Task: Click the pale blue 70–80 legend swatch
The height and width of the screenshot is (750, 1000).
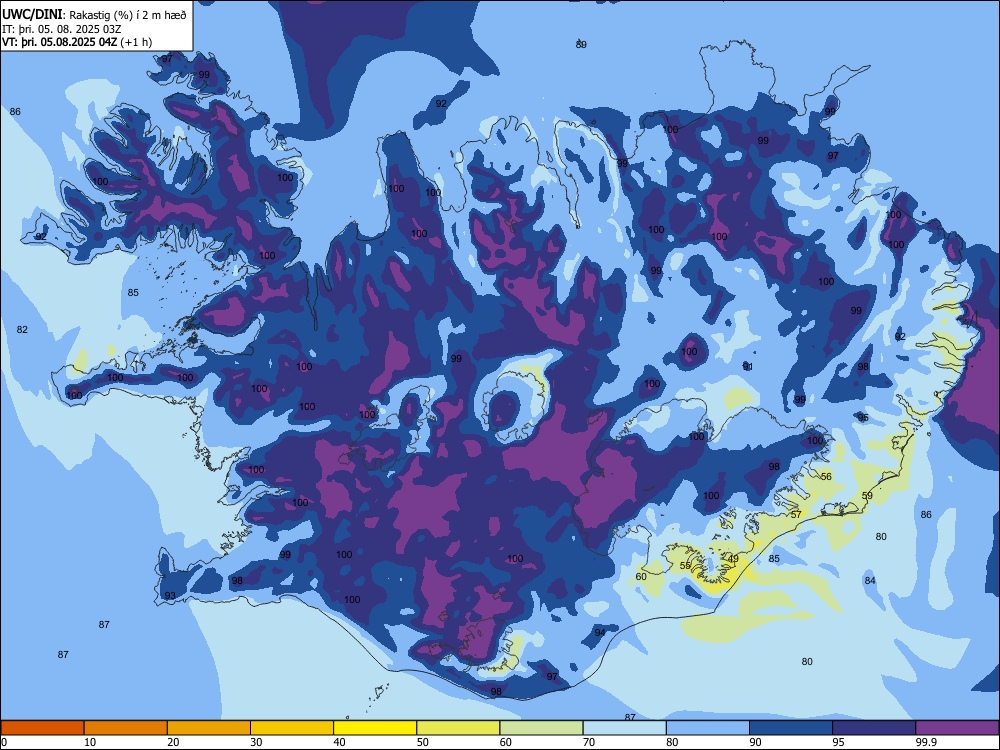Action: pyautogui.click(x=625, y=728)
